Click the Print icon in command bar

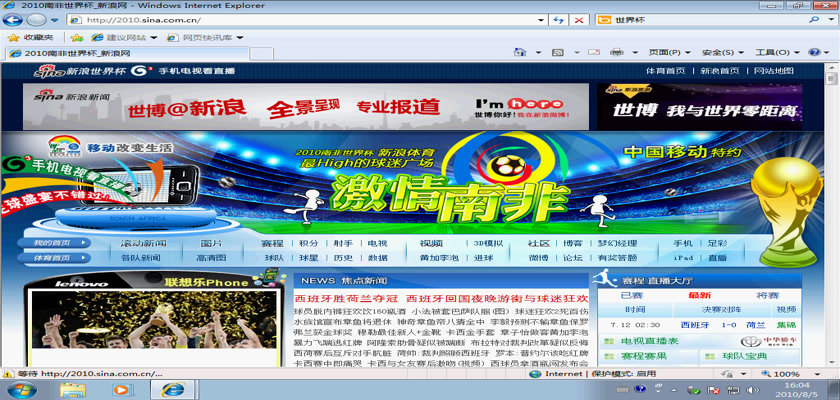(x=616, y=53)
